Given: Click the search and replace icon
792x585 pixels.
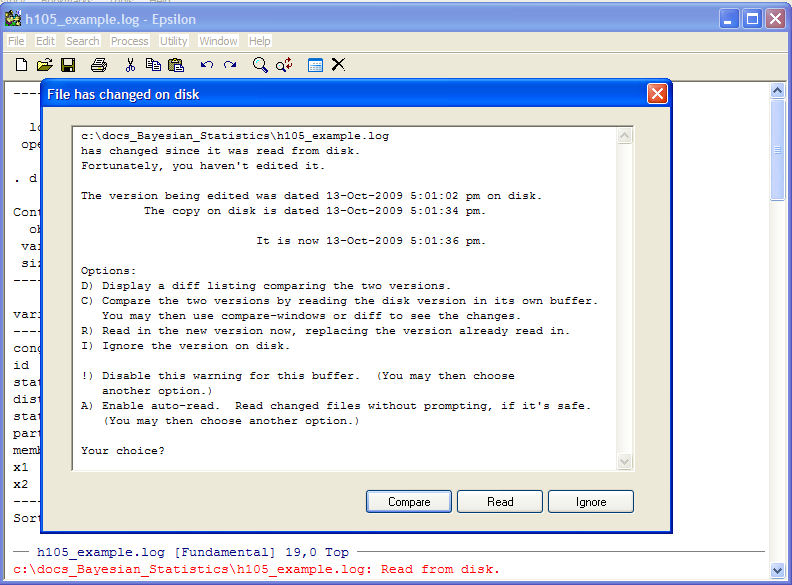Looking at the screenshot, I should [x=284, y=65].
